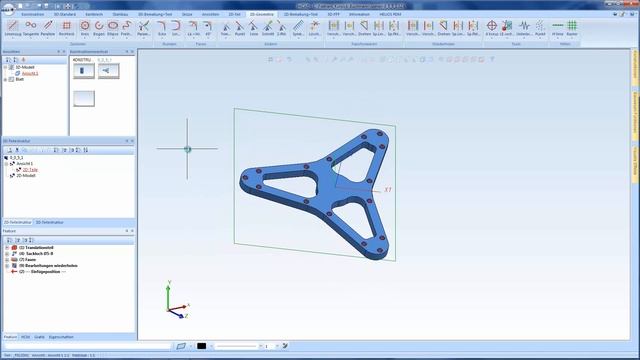
Task: Click the Hilfslinie helper line tool
Action: tap(557, 28)
